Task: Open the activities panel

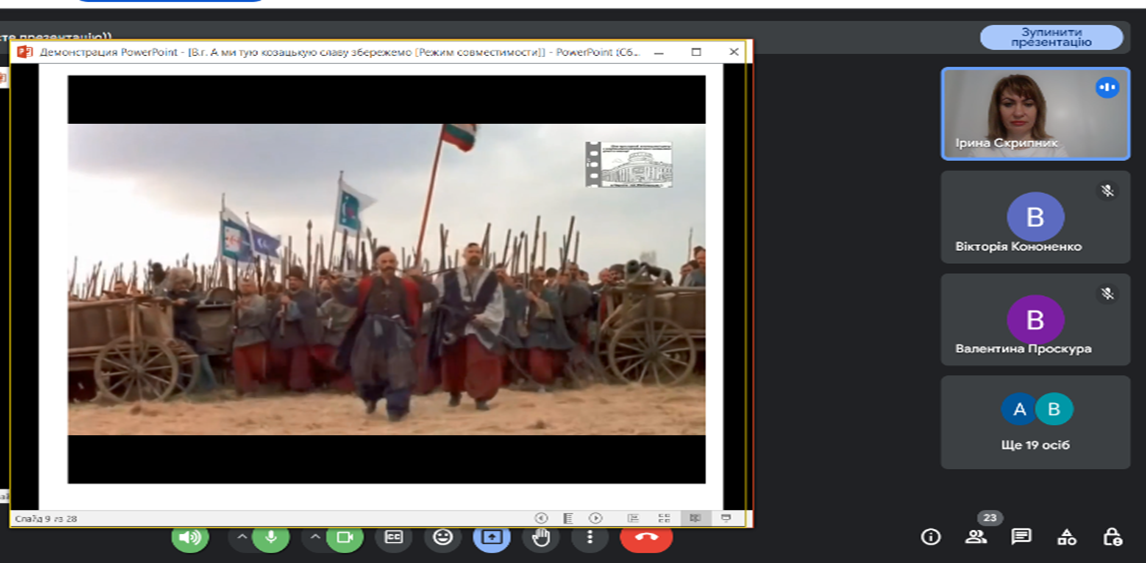Action: [x=1067, y=537]
